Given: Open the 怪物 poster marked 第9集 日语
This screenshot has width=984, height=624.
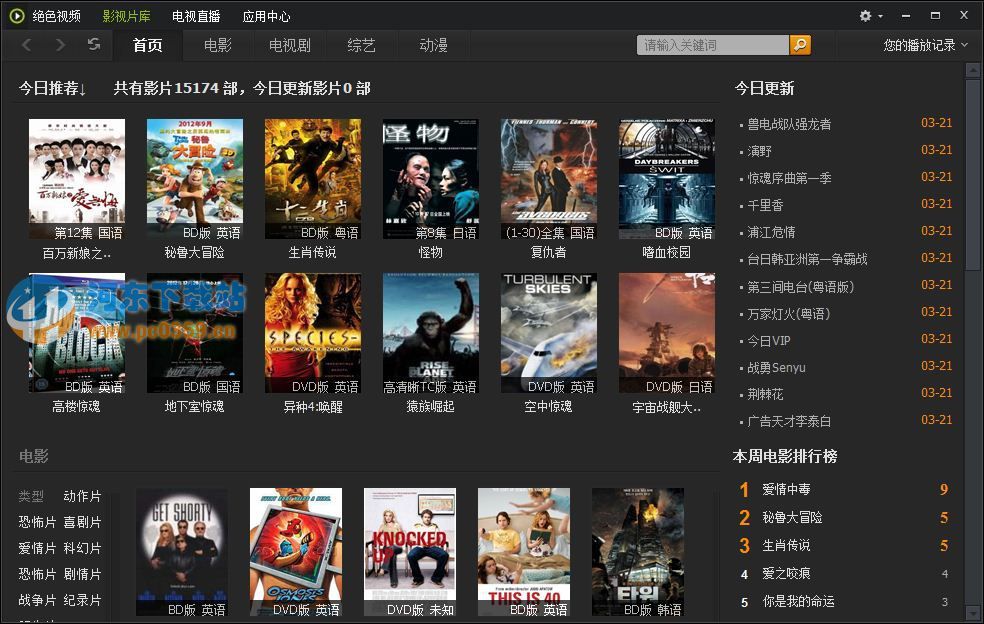Looking at the screenshot, I should (430, 178).
